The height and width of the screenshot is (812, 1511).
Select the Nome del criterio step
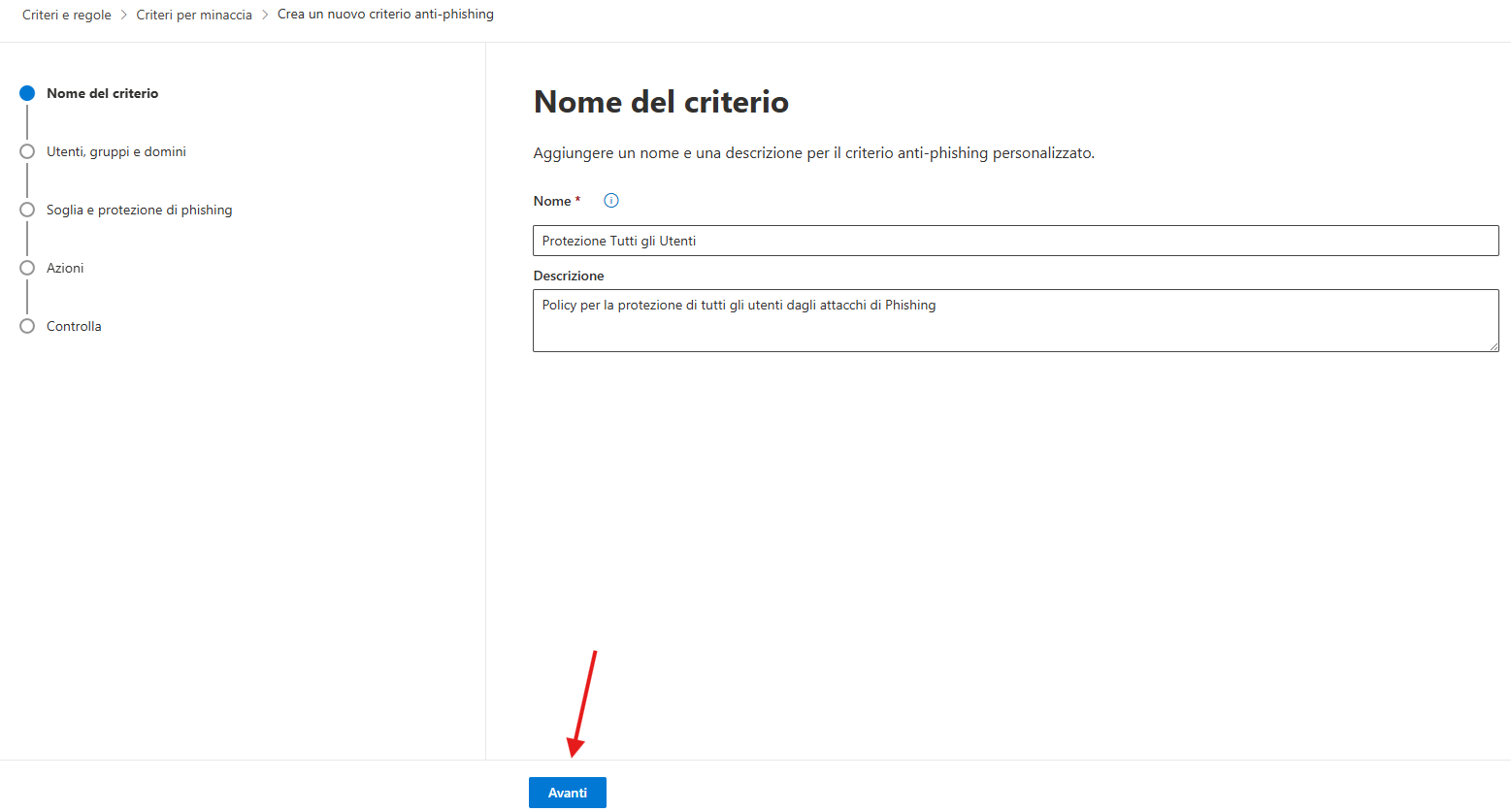click(103, 93)
